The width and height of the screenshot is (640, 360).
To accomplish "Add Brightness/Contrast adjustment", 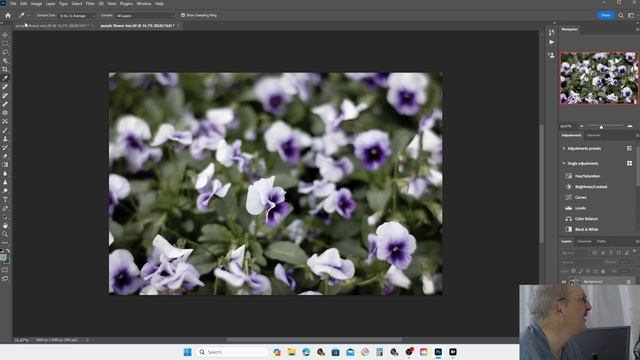I will click(x=590, y=187).
